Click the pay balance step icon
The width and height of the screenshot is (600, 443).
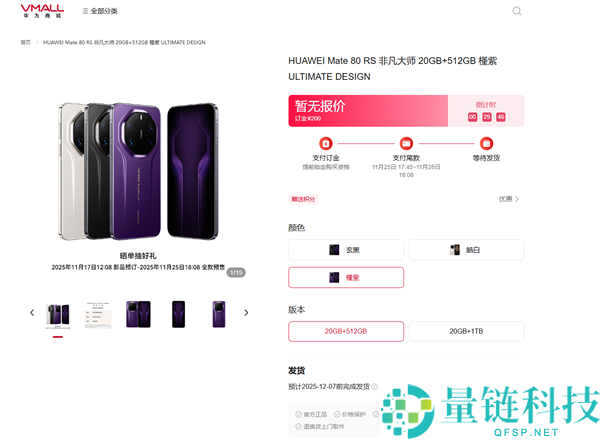[x=406, y=143]
